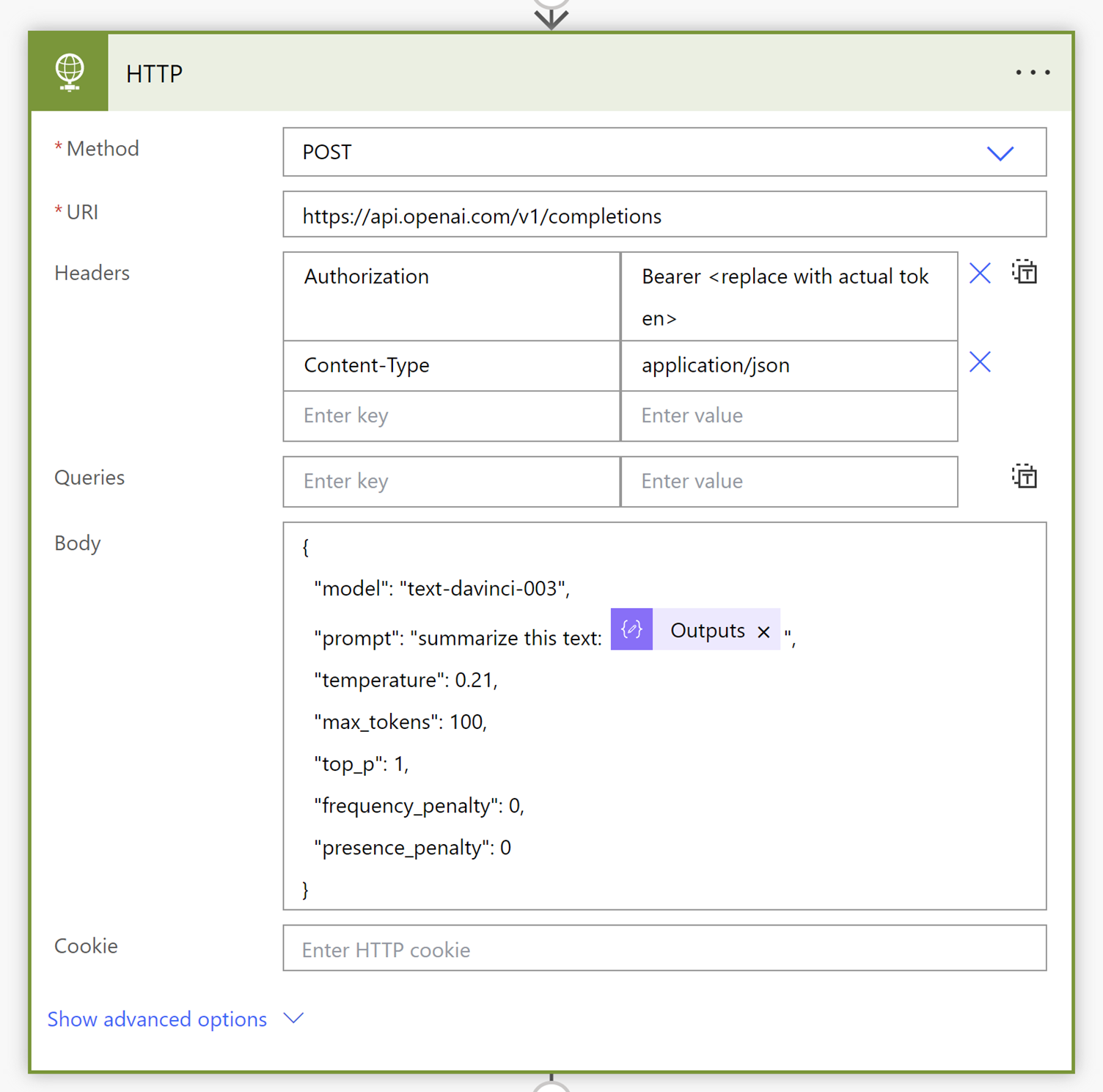Select the POST method field
1103x1092 pixels.
tap(664, 152)
